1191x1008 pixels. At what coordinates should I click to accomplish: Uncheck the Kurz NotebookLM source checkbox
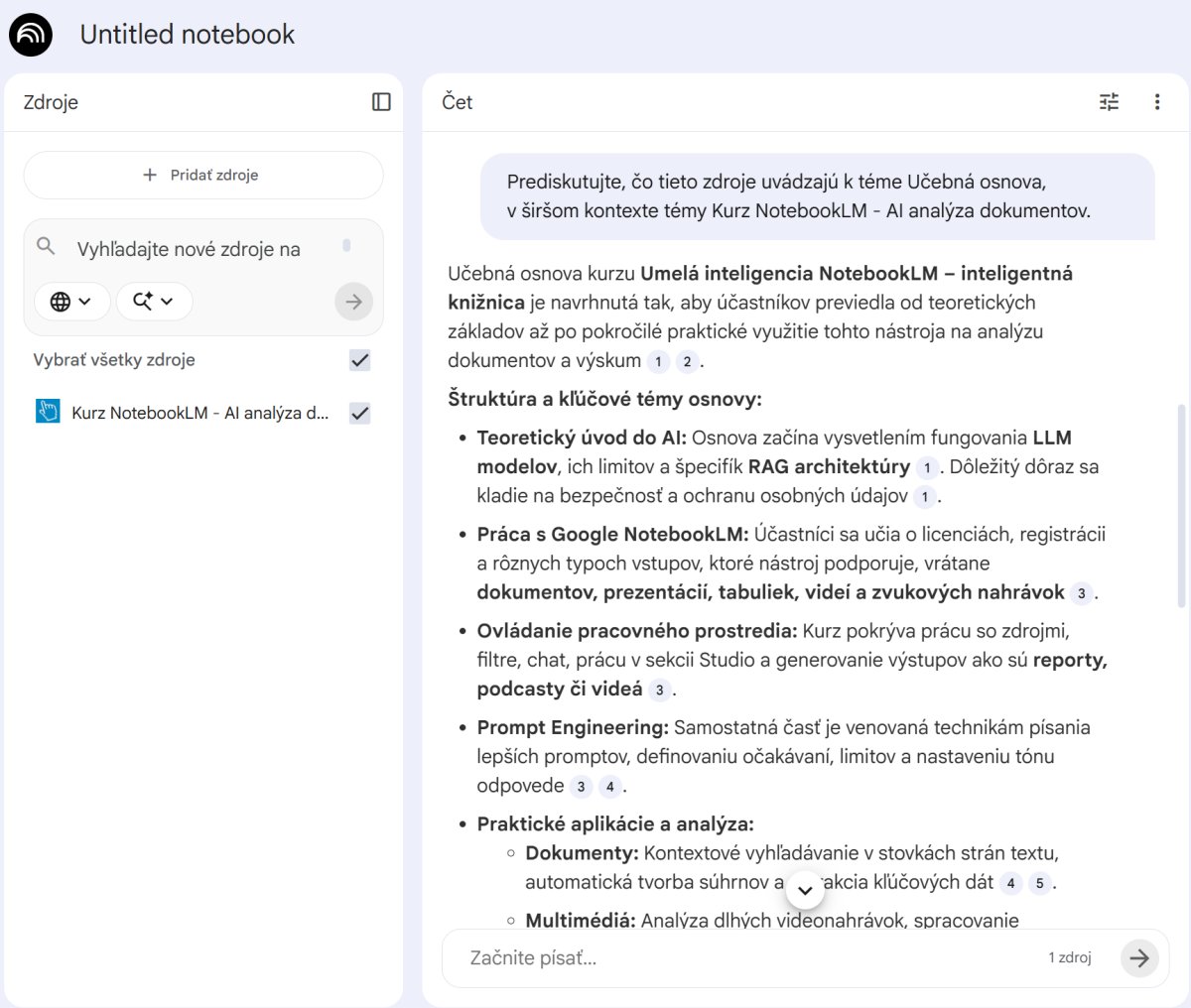(x=360, y=413)
